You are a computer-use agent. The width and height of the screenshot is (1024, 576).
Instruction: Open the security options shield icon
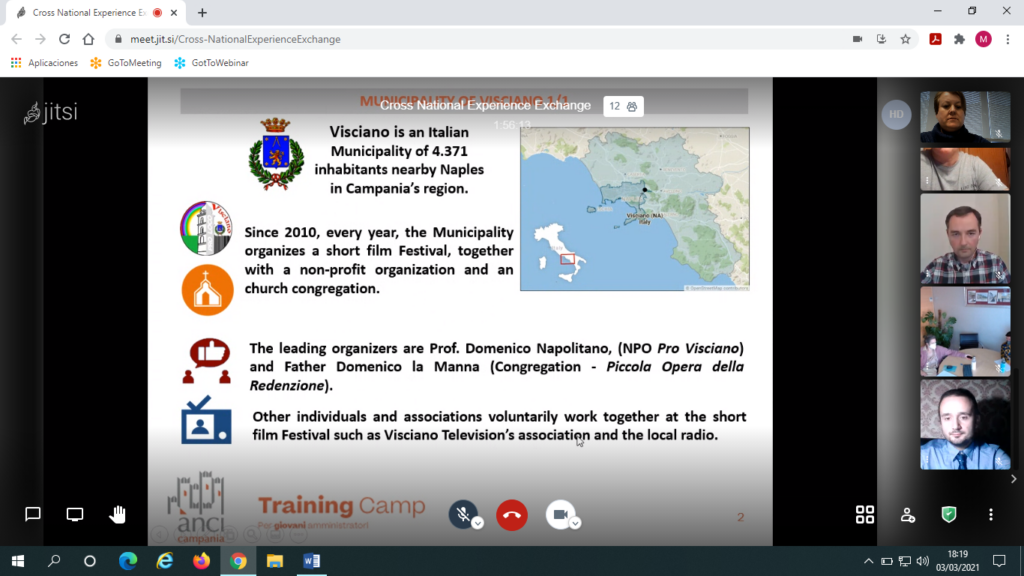(949, 514)
